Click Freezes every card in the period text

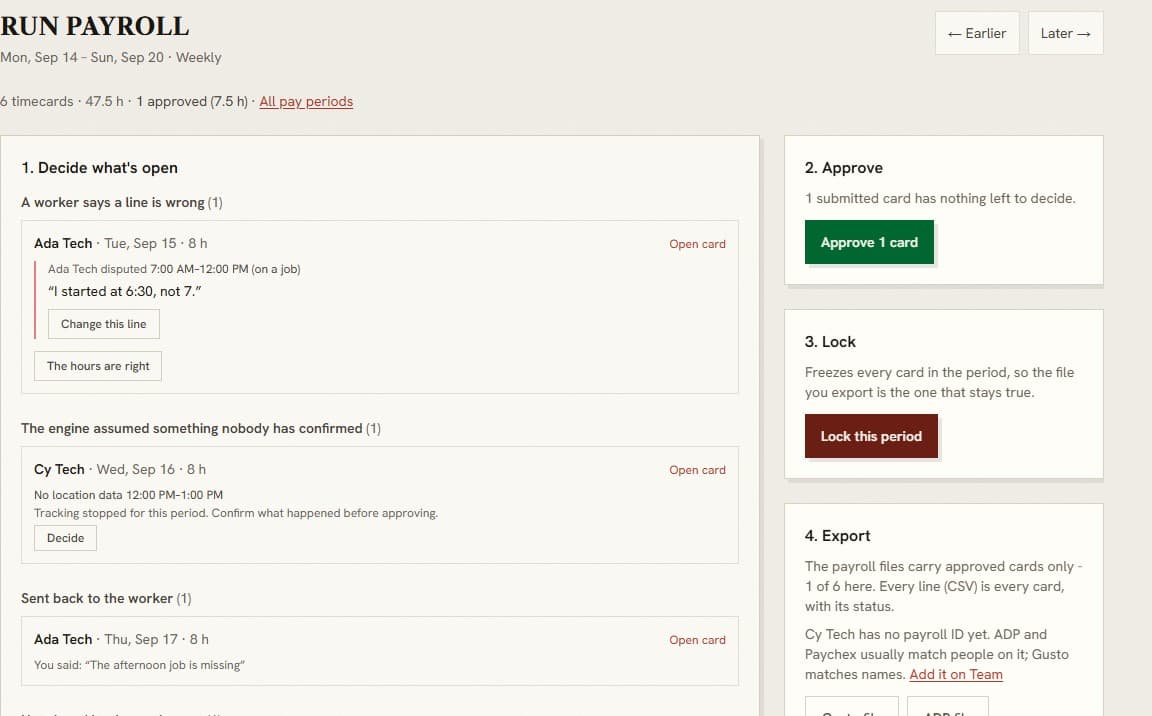click(939, 382)
